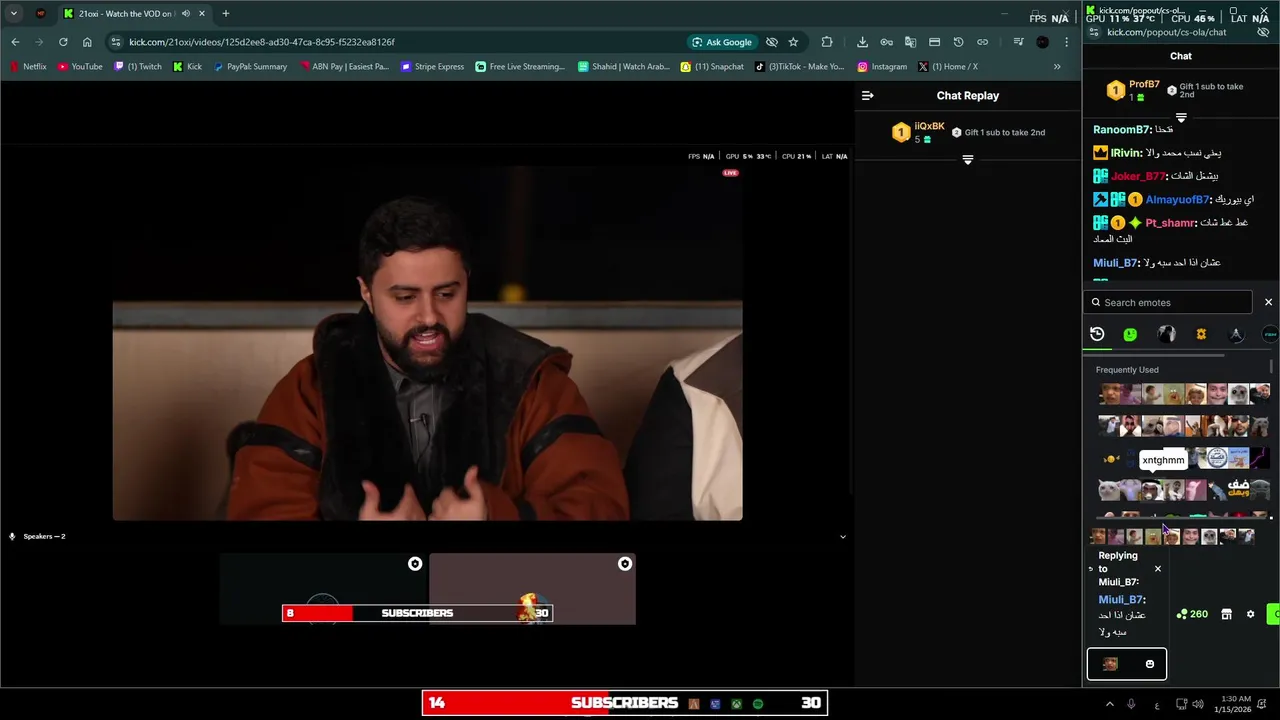Open the YouTube bookmark
The width and height of the screenshot is (1280, 720).
80,67
